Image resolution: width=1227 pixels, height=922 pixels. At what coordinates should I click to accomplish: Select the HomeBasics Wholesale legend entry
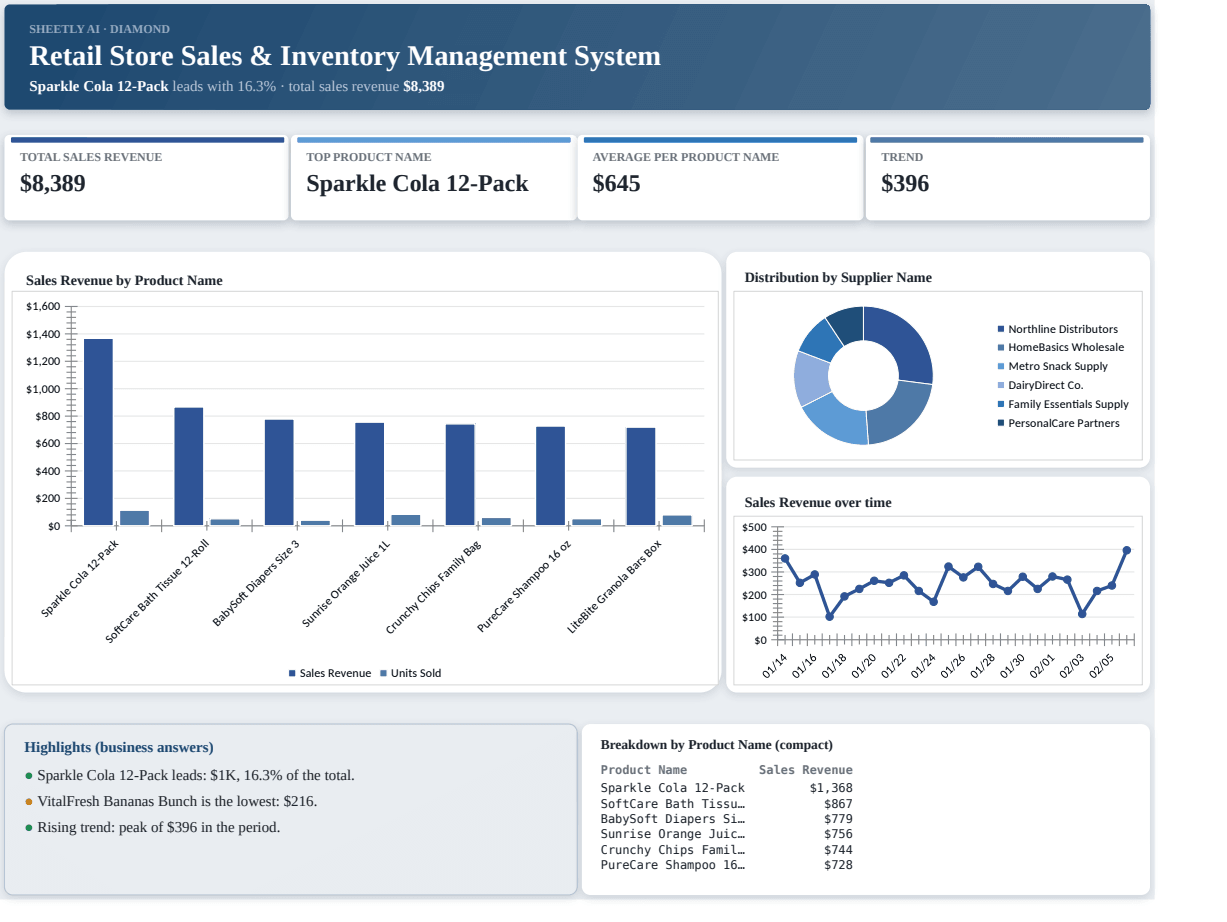pos(1061,347)
